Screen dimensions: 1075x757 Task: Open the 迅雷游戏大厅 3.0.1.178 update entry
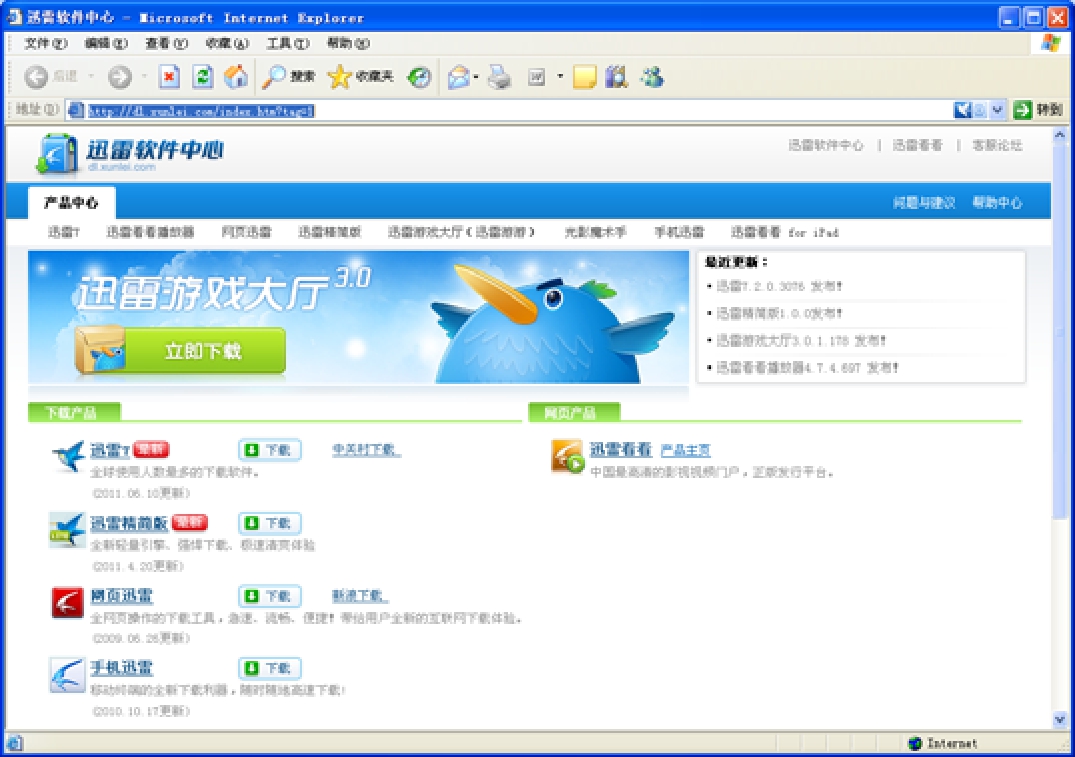pos(801,341)
